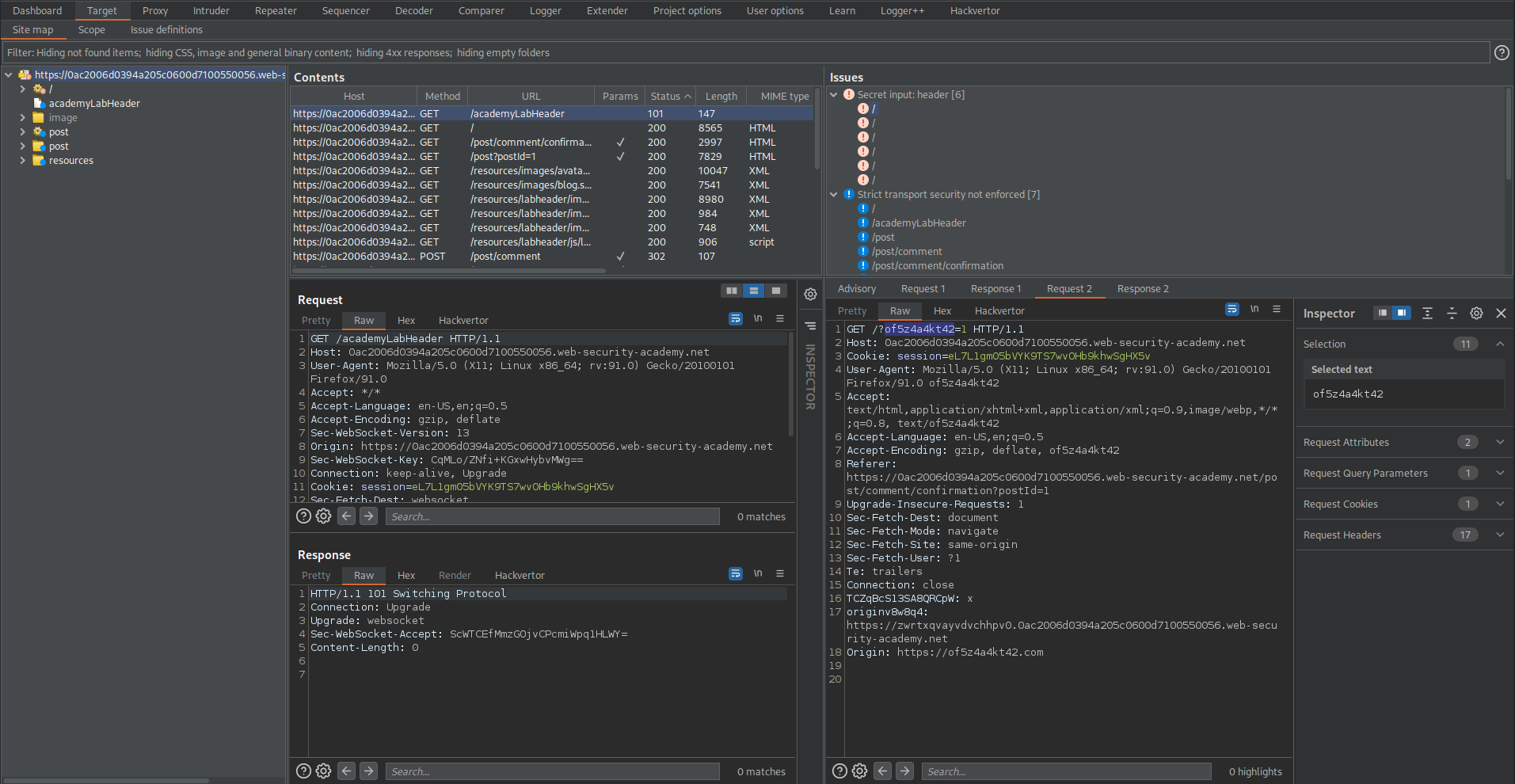Select top-bottom request/response layout icon
1515x784 pixels.
pos(754,291)
